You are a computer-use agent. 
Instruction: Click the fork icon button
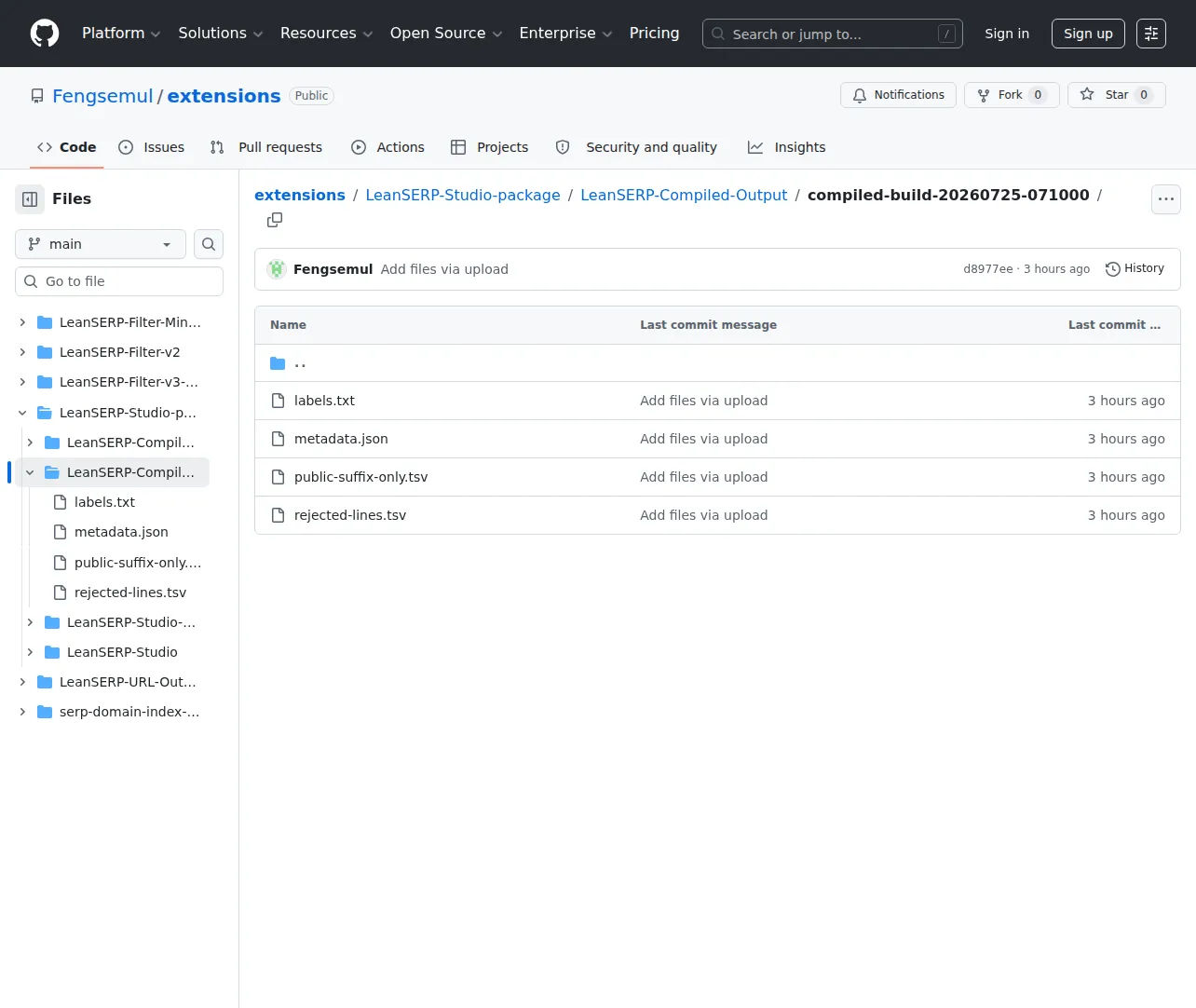(x=984, y=95)
